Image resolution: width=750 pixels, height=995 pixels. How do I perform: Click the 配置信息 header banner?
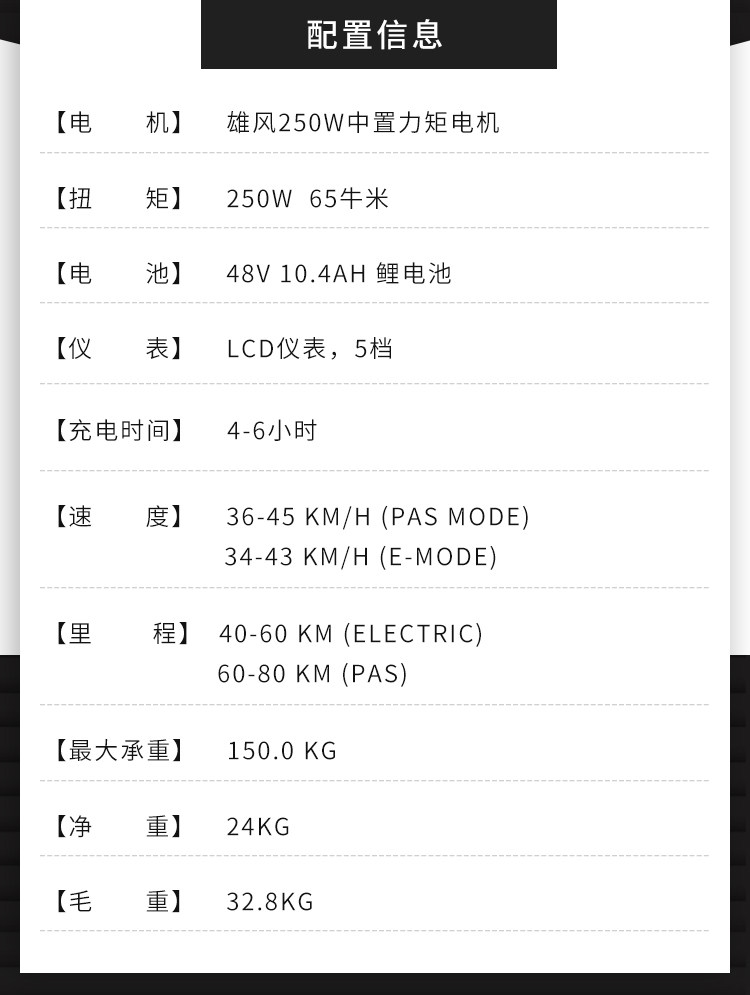(x=378, y=34)
